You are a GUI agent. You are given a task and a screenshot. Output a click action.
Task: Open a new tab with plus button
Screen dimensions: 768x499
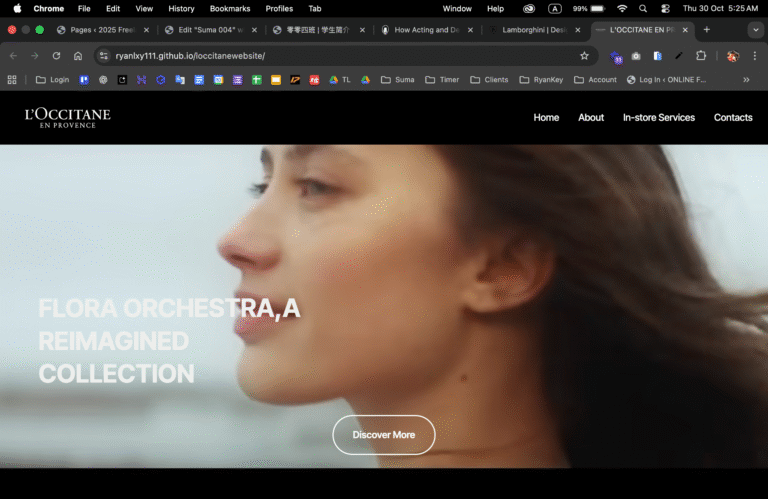pos(707,30)
